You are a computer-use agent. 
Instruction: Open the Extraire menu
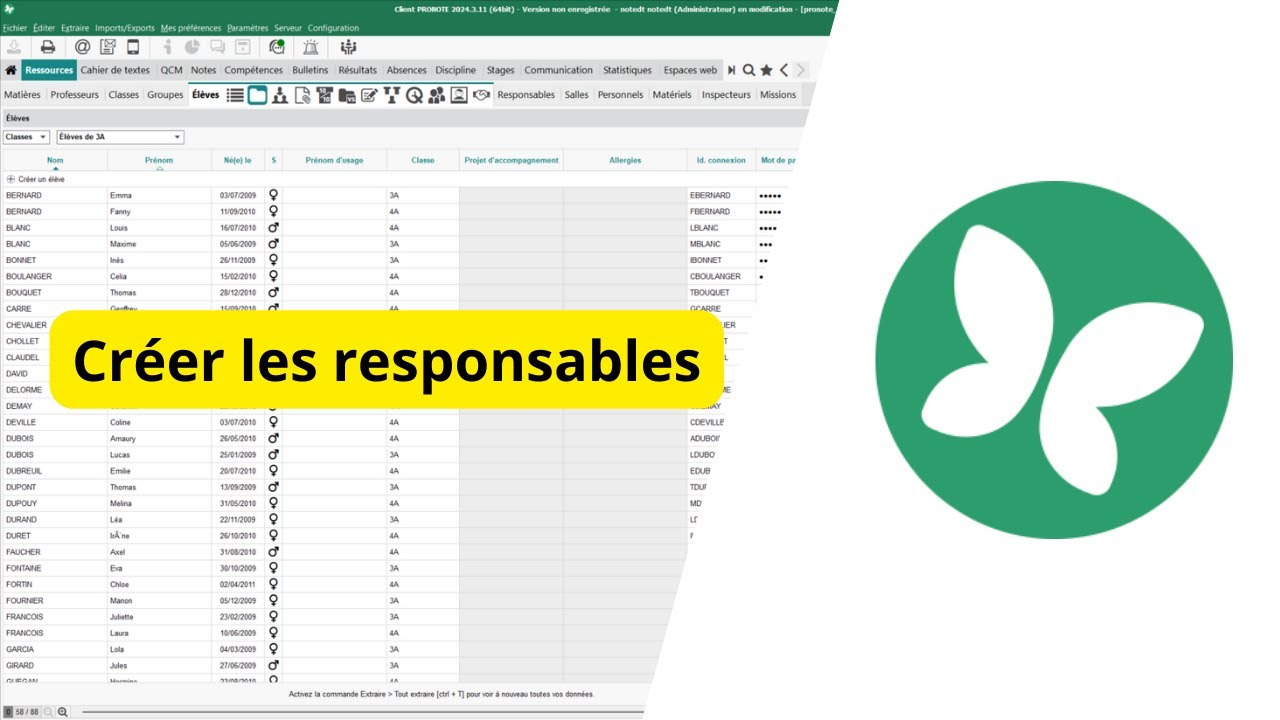pyautogui.click(x=75, y=28)
